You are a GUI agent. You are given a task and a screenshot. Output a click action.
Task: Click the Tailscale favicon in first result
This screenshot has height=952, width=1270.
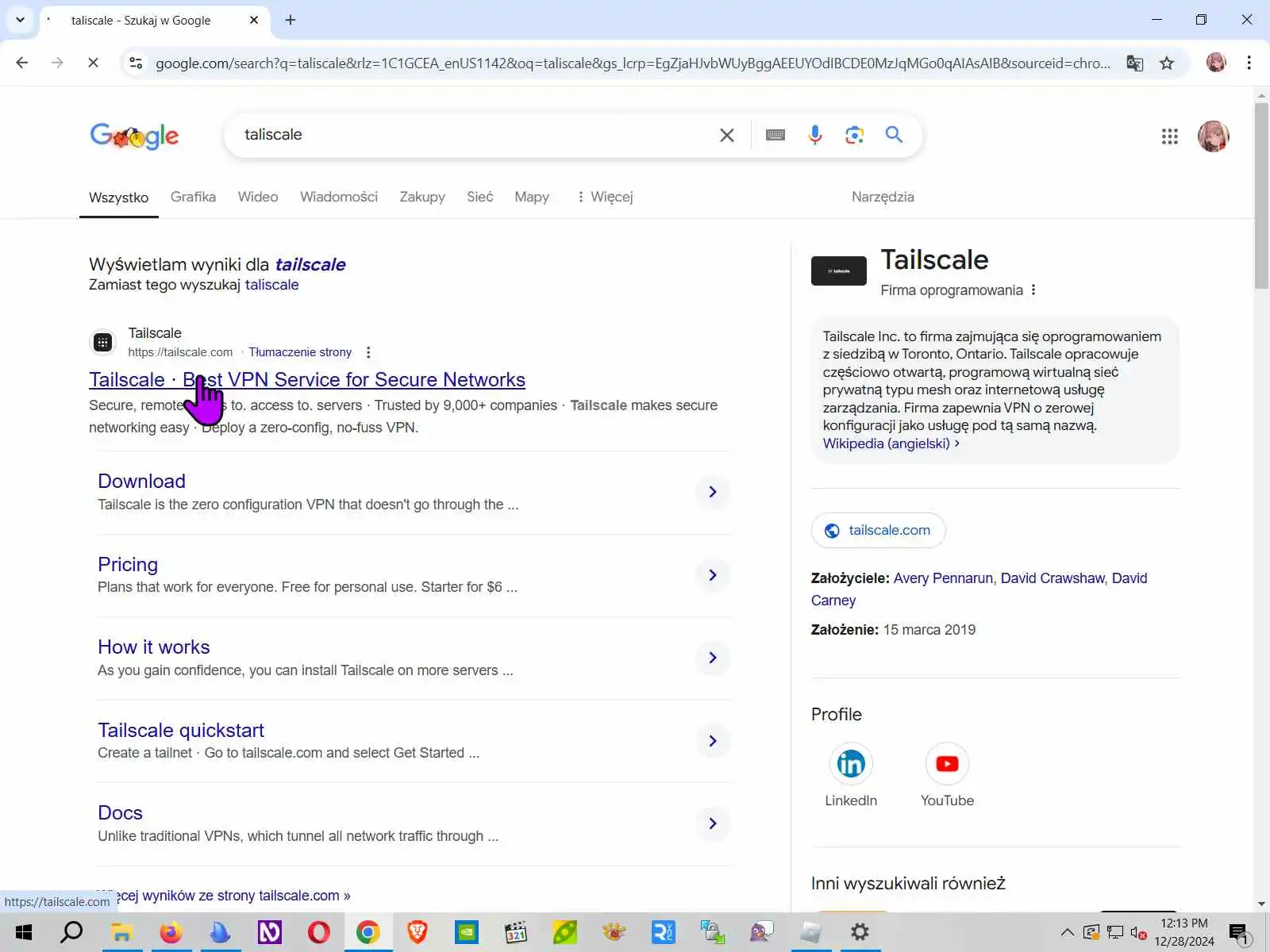(103, 343)
